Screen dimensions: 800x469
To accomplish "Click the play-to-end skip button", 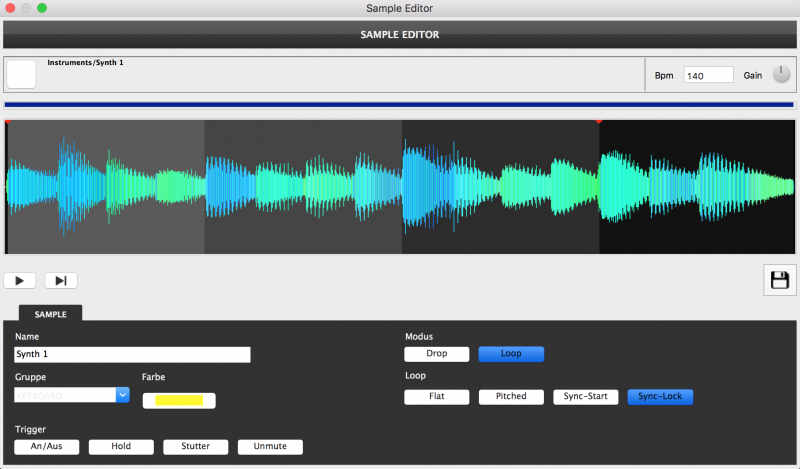I will click(60, 281).
